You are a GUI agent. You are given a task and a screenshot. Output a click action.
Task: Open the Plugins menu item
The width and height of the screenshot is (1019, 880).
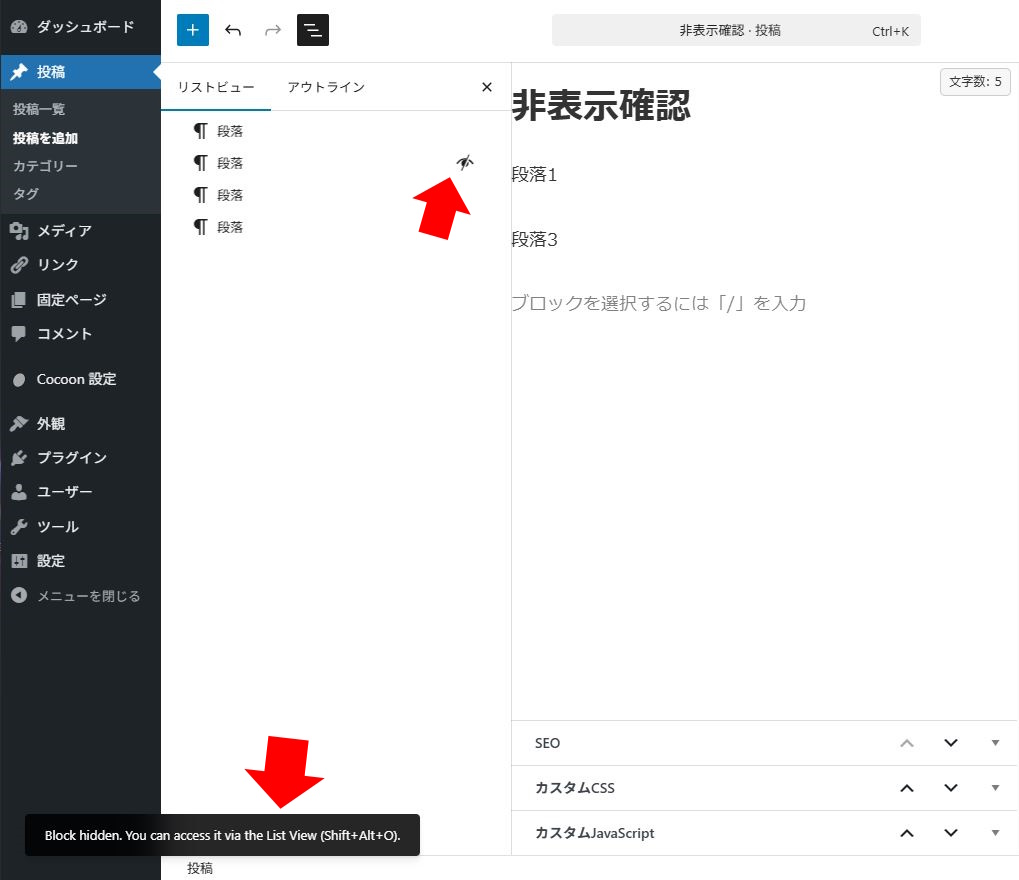pyautogui.click(x=71, y=458)
